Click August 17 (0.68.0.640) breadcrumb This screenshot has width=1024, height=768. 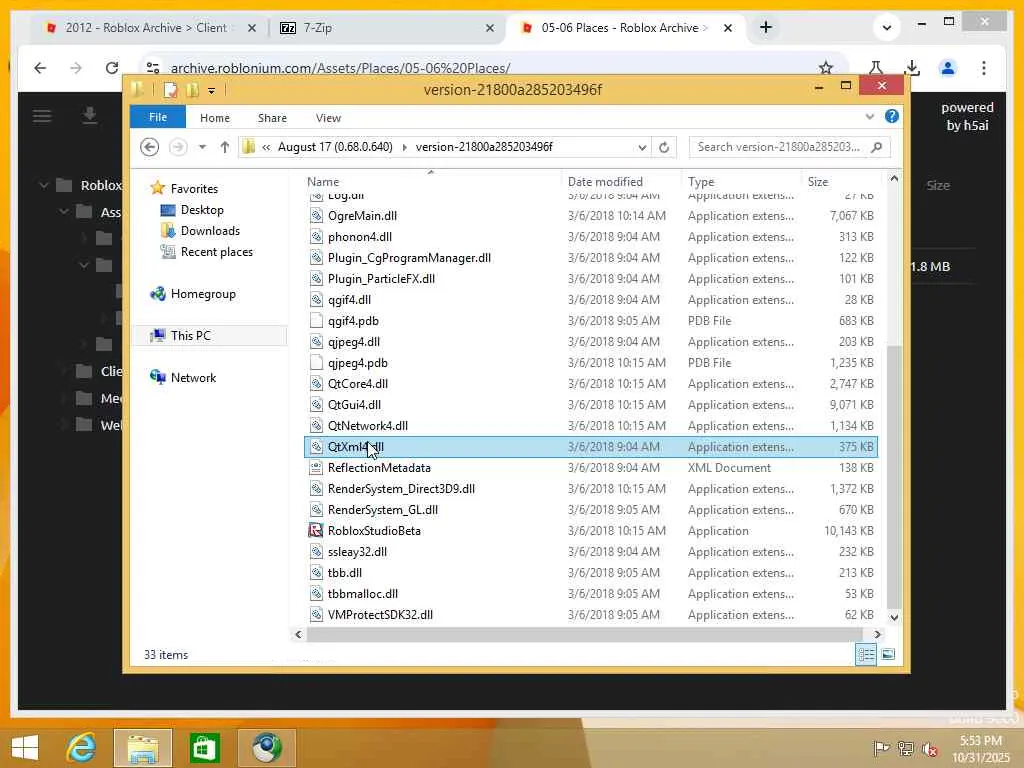pos(335,147)
